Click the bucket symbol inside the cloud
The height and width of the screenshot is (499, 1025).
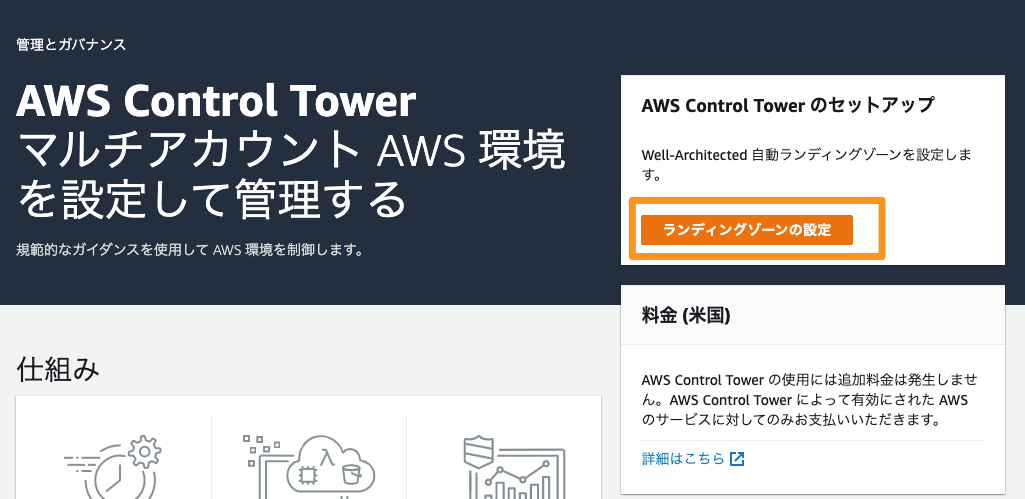pos(351,474)
